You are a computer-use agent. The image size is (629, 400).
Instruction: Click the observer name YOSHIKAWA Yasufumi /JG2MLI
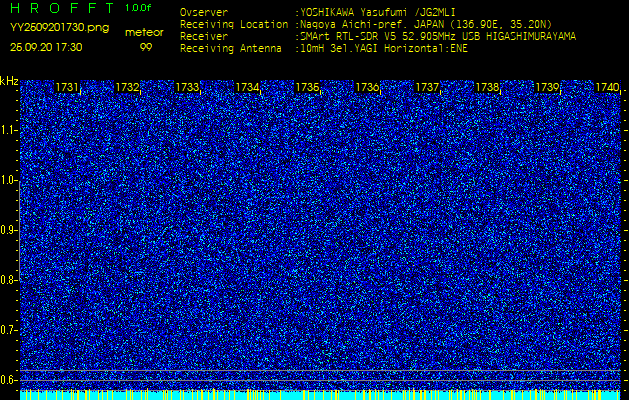[x=378, y=13]
